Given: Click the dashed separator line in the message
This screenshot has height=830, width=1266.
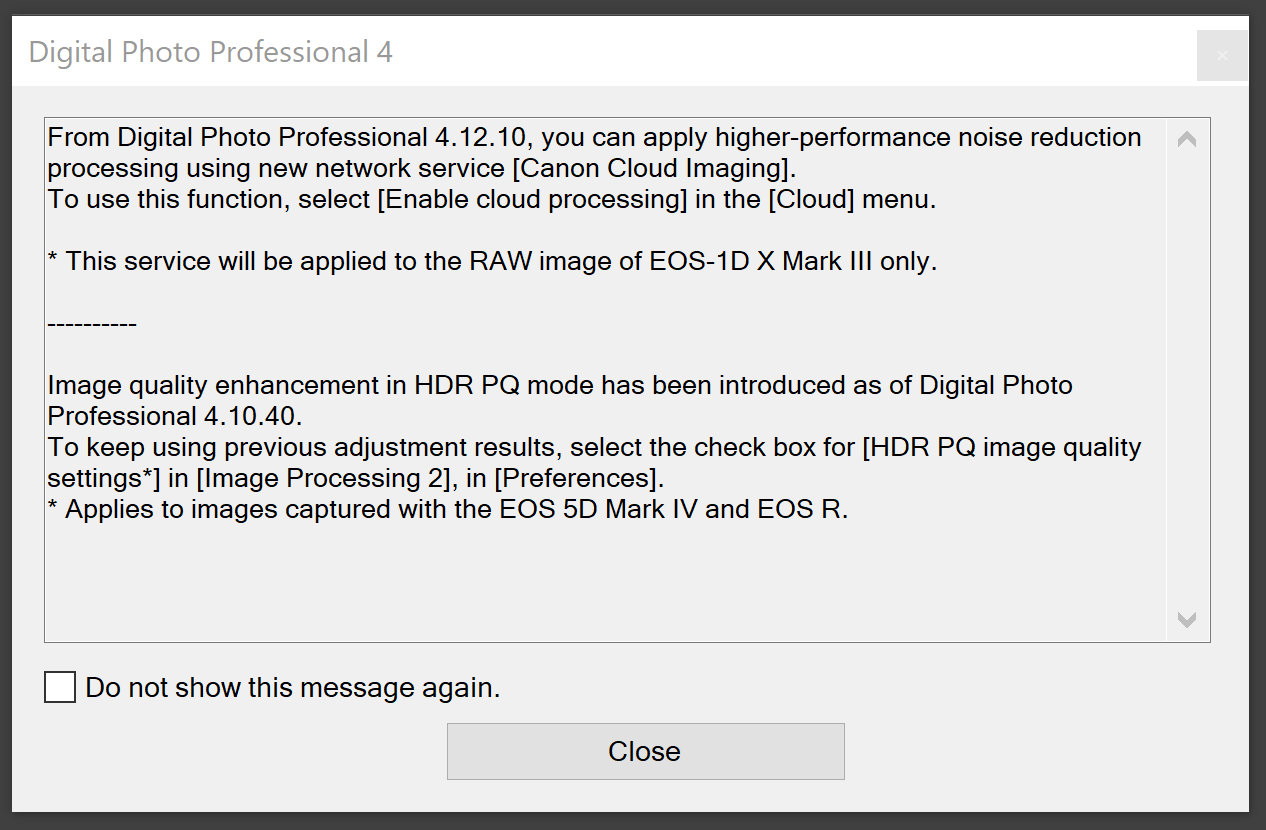Looking at the screenshot, I should tap(92, 324).
